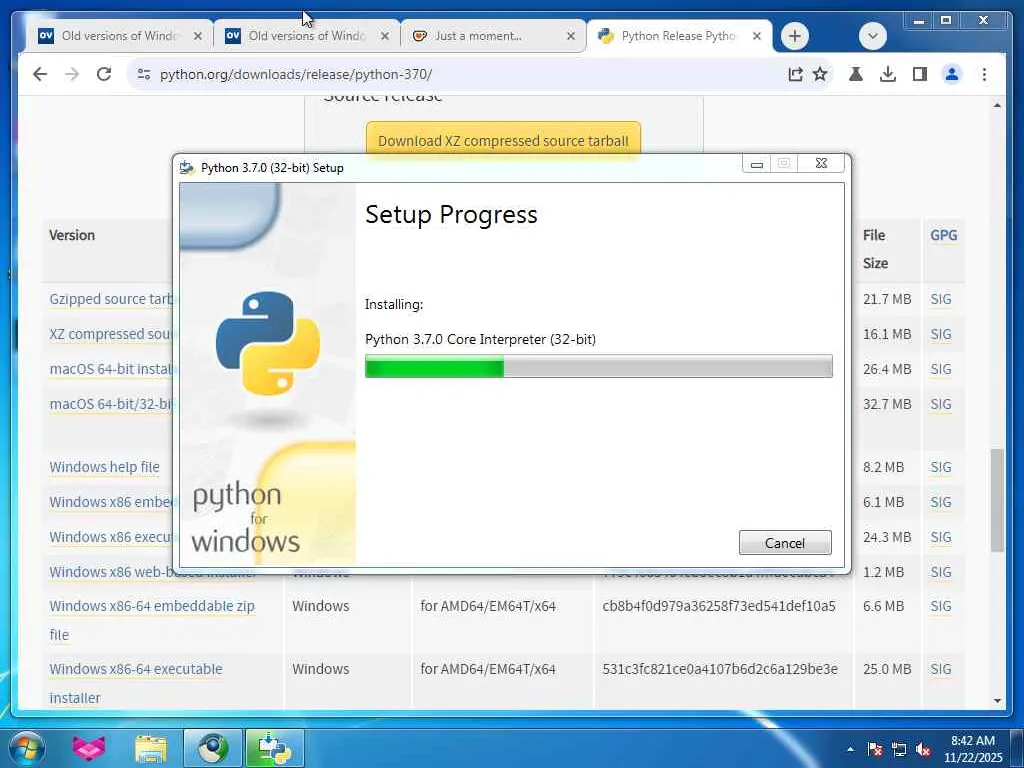This screenshot has width=1024, height=768.
Task: Switch to first Old versions of Windows tab
Action: [x=120, y=36]
